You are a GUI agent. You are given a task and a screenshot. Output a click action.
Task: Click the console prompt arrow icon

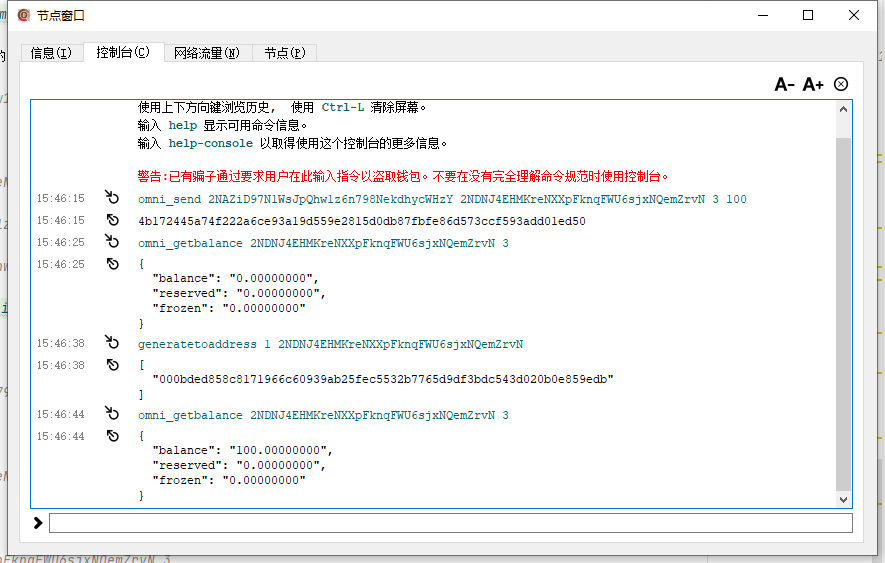38,523
